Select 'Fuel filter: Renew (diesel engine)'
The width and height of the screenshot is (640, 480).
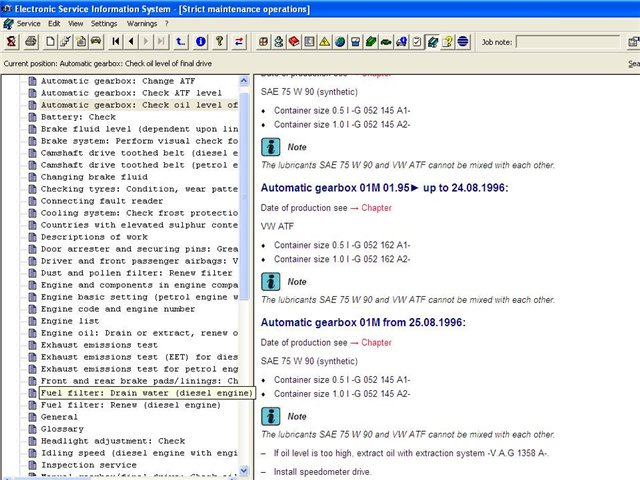pyautogui.click(x=131, y=405)
